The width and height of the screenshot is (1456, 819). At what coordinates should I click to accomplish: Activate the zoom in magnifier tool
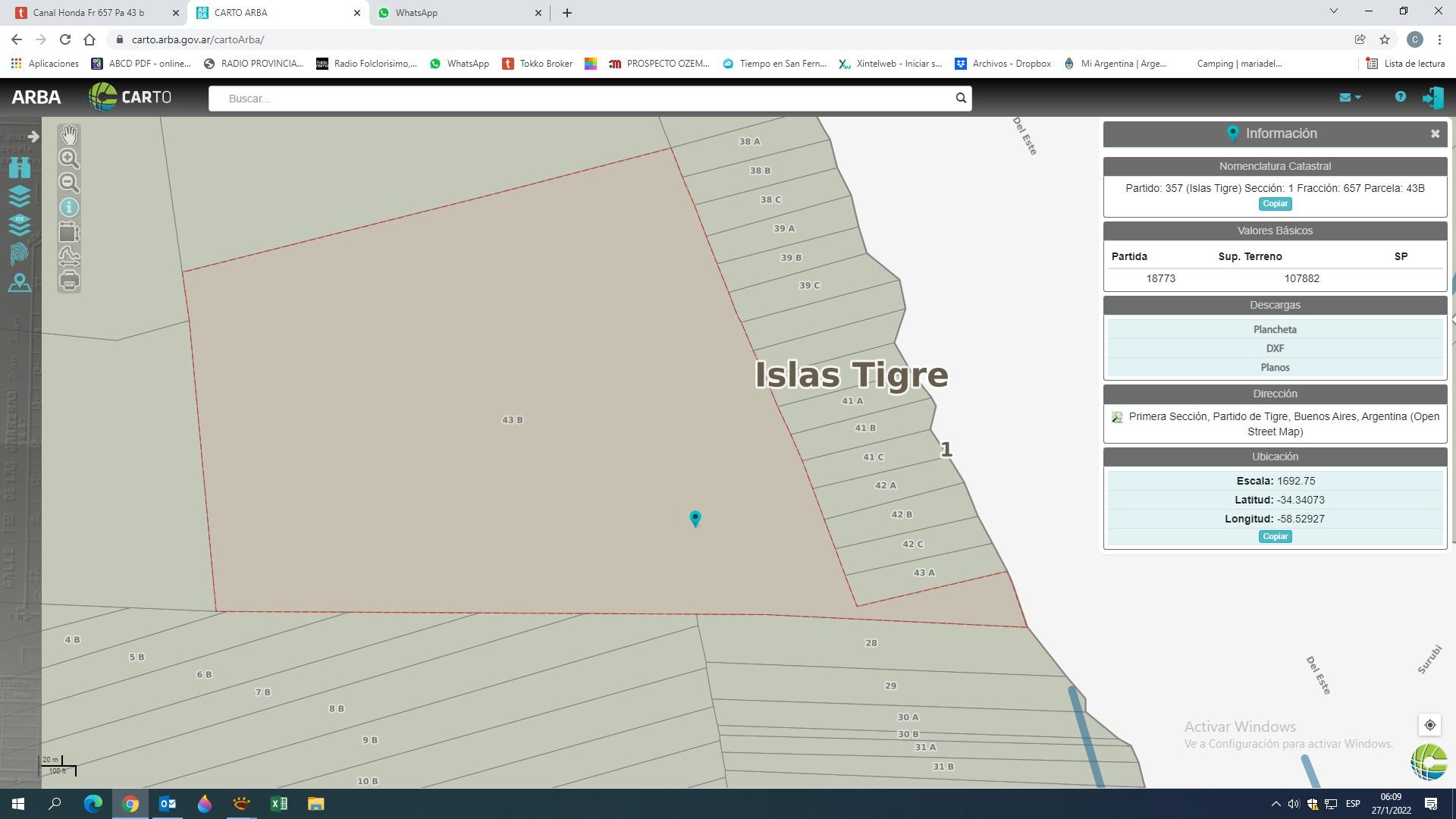point(69,158)
